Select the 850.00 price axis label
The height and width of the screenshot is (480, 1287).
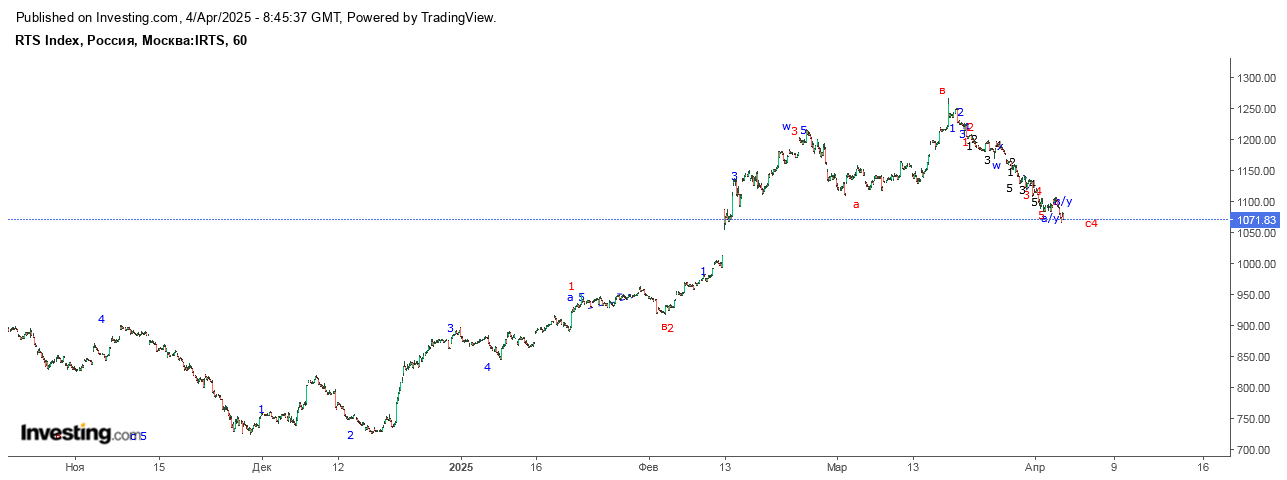tap(1257, 357)
